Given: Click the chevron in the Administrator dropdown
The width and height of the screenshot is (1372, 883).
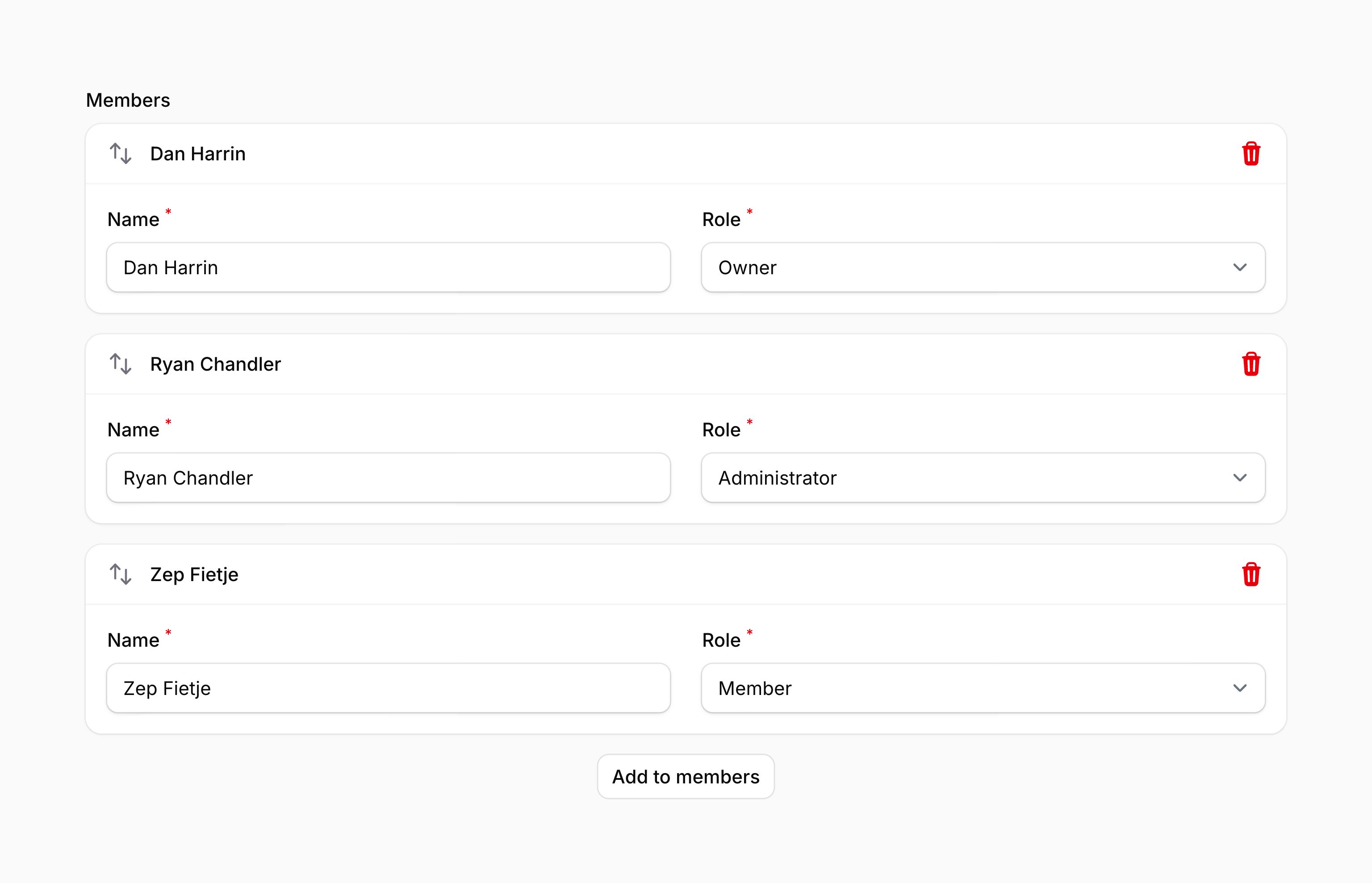Looking at the screenshot, I should click(x=1239, y=478).
